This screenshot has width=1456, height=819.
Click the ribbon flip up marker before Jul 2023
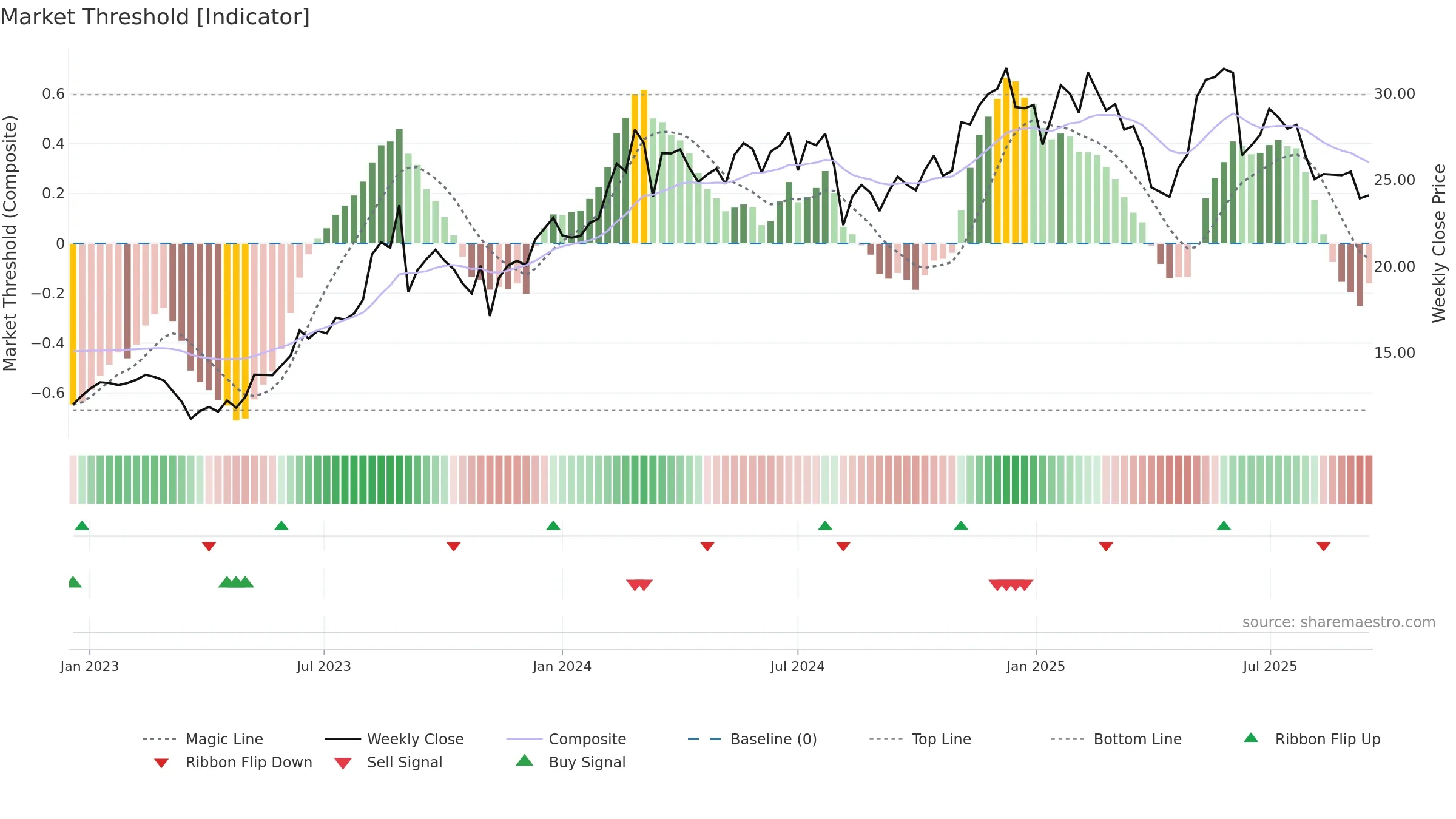(x=281, y=525)
